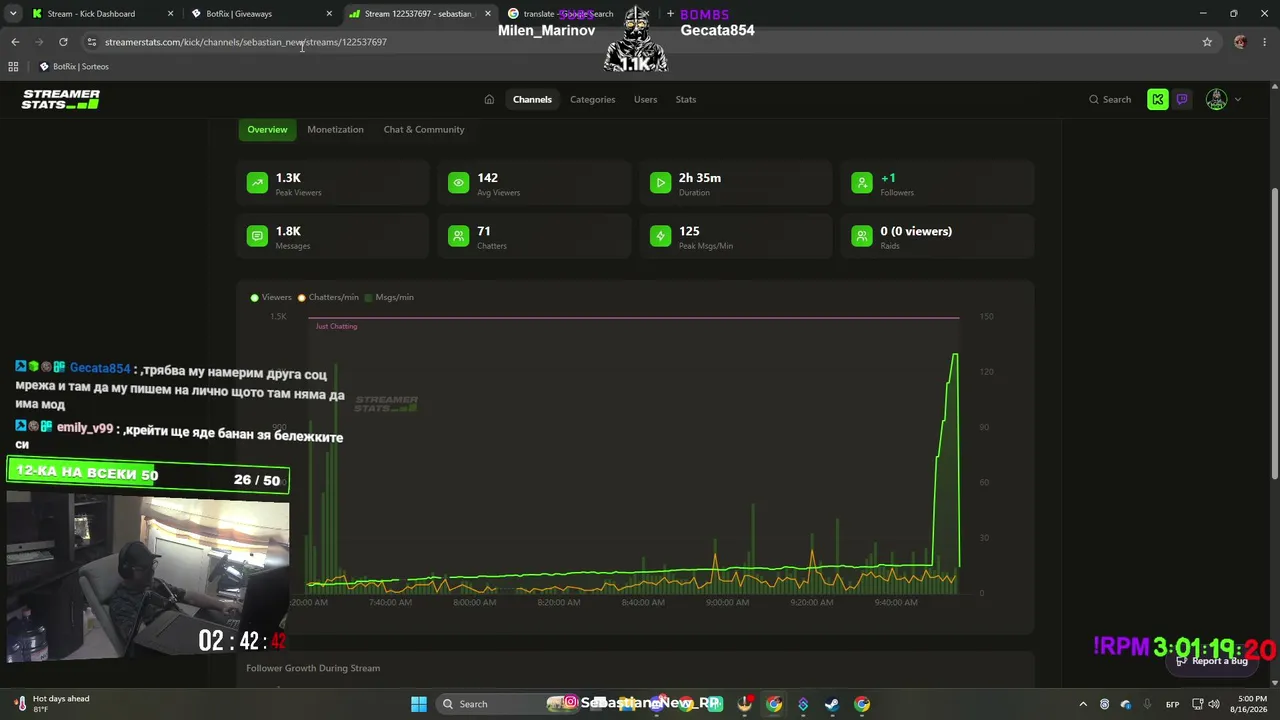1280x720 pixels.
Task: Click the Messages chat bubble icon
Action: (x=258, y=236)
